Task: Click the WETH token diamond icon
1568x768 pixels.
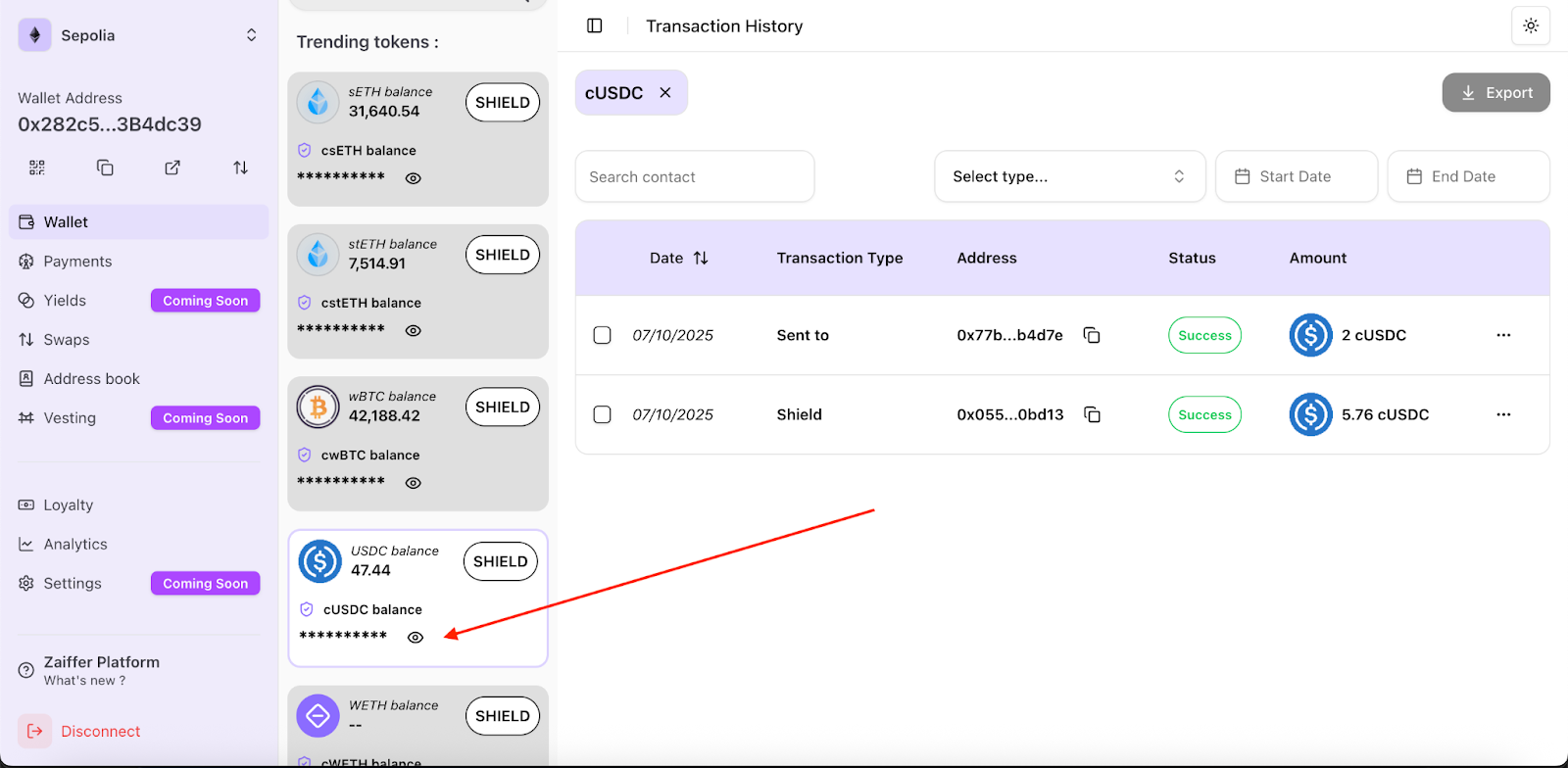Action: [x=318, y=716]
